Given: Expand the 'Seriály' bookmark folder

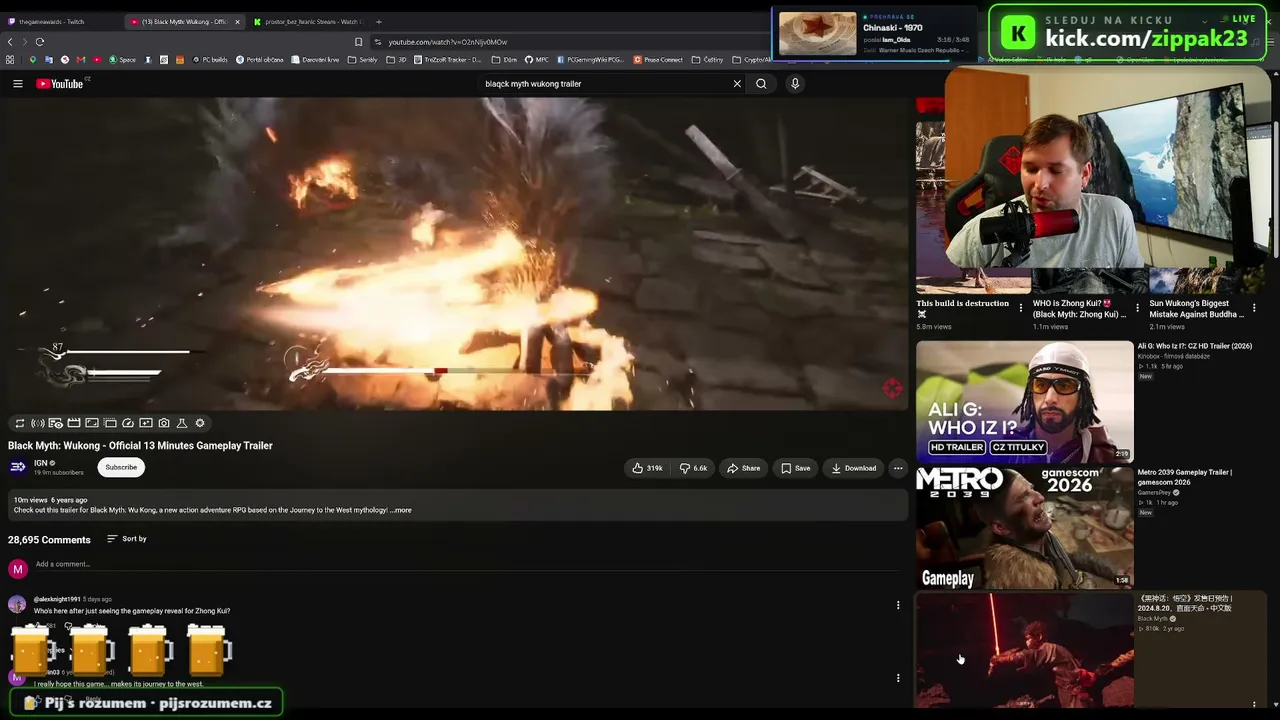Looking at the screenshot, I should (x=363, y=60).
